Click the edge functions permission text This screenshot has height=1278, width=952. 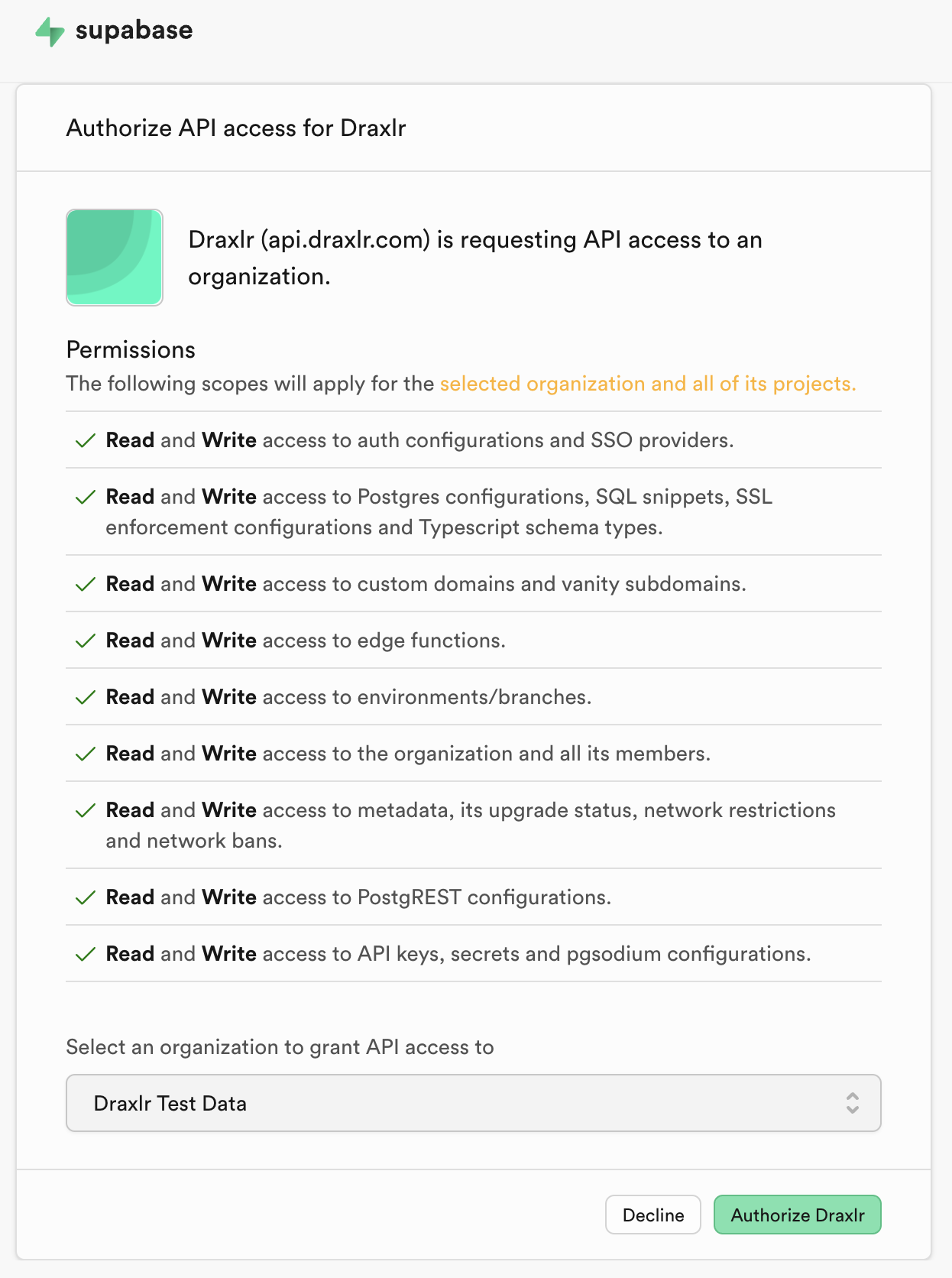(306, 641)
